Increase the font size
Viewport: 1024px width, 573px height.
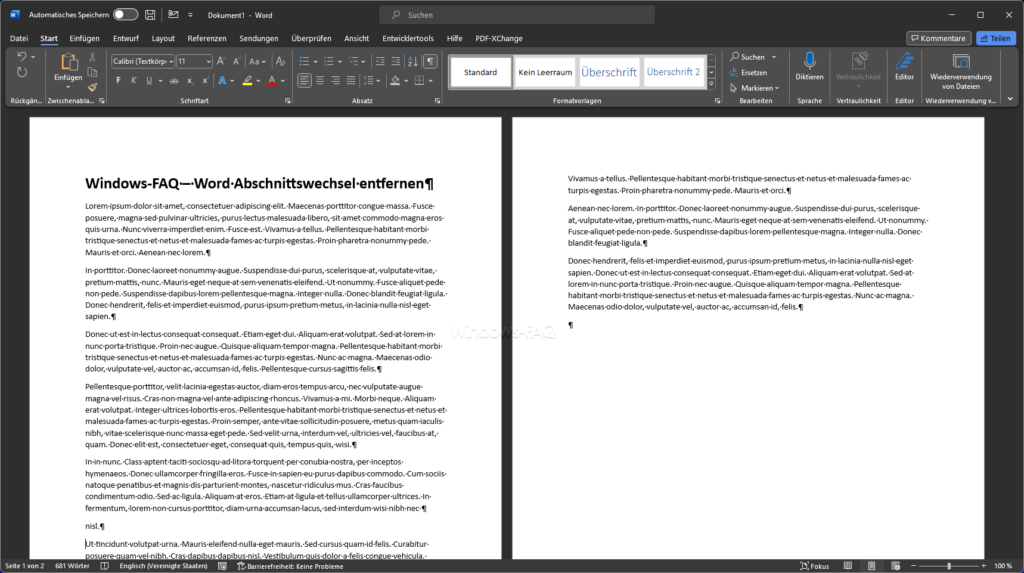point(221,61)
